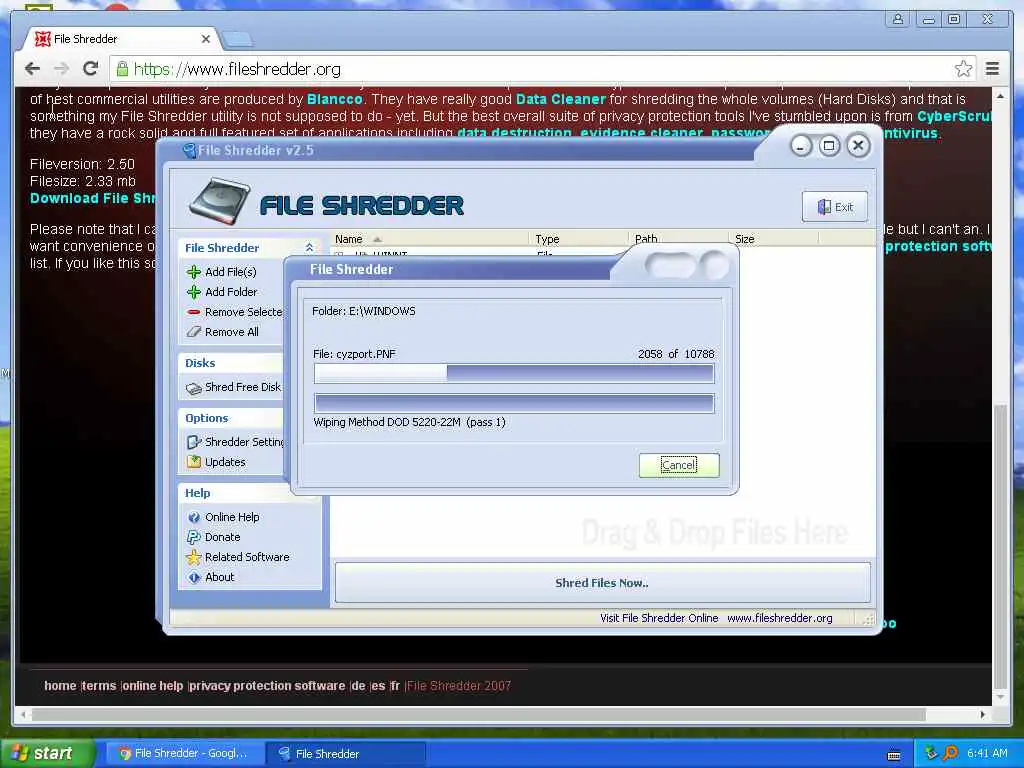The width and height of the screenshot is (1024, 768).
Task: Switch site language to de
Action: [359, 686]
